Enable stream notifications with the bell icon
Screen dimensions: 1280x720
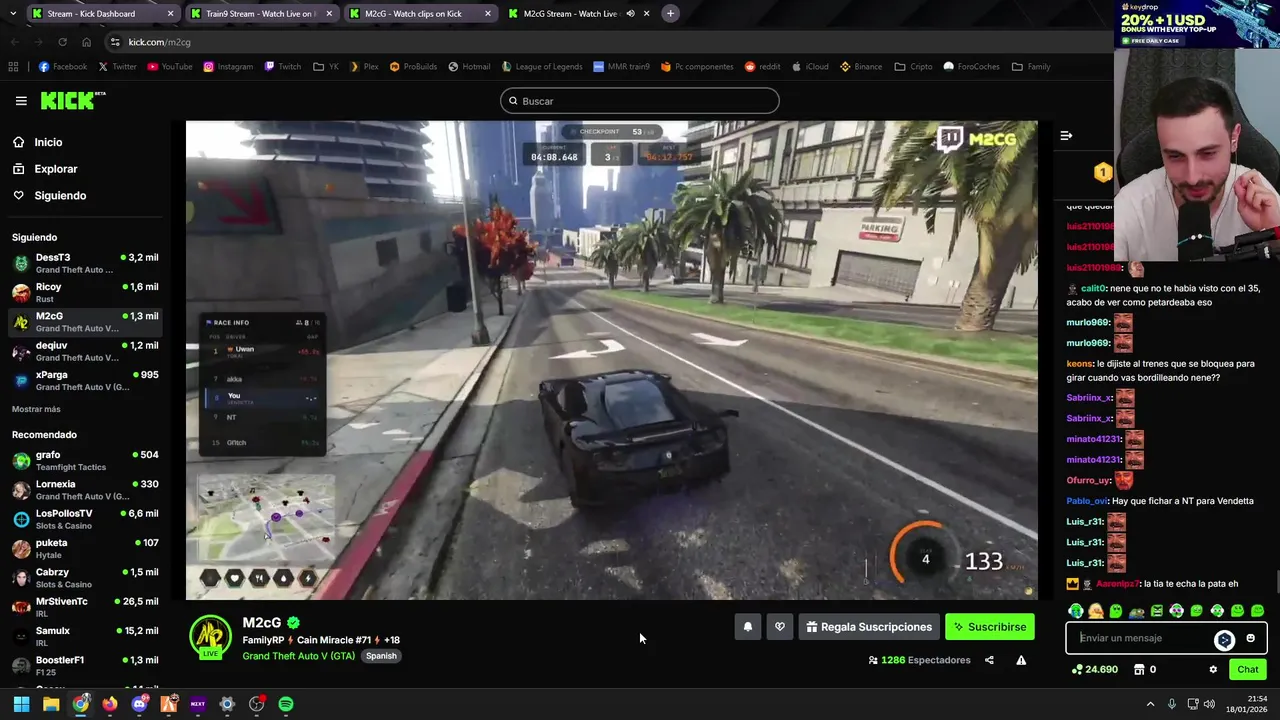click(x=747, y=627)
